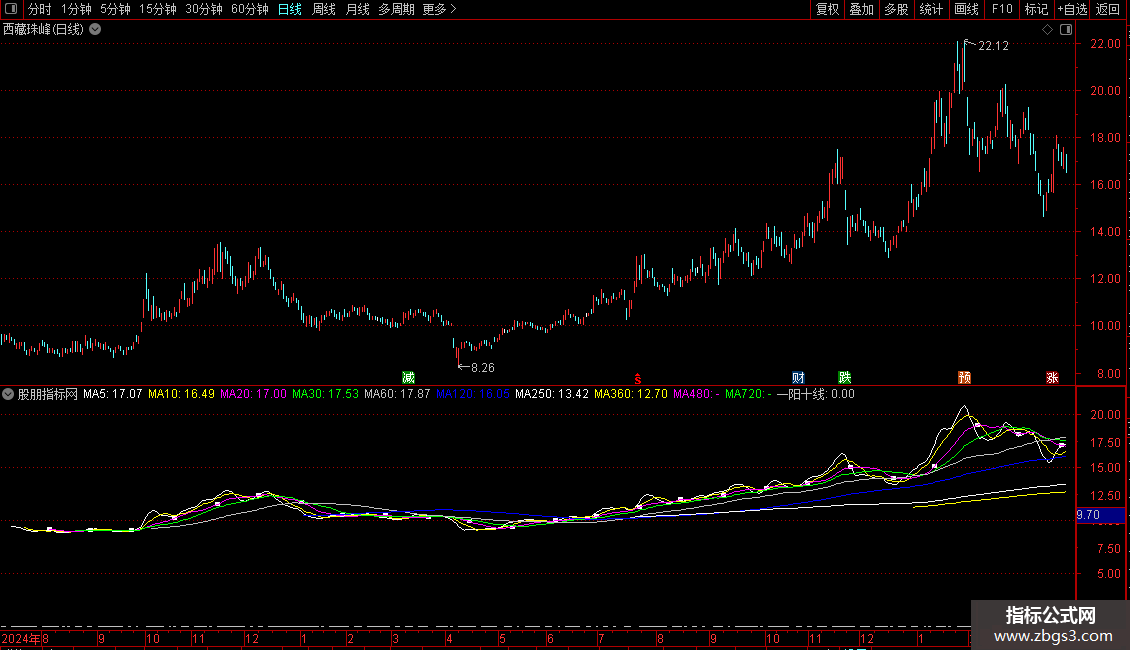Screen dimensions: 1130x650
Task: Click the 22.12 high price annotation
Action: point(993,45)
